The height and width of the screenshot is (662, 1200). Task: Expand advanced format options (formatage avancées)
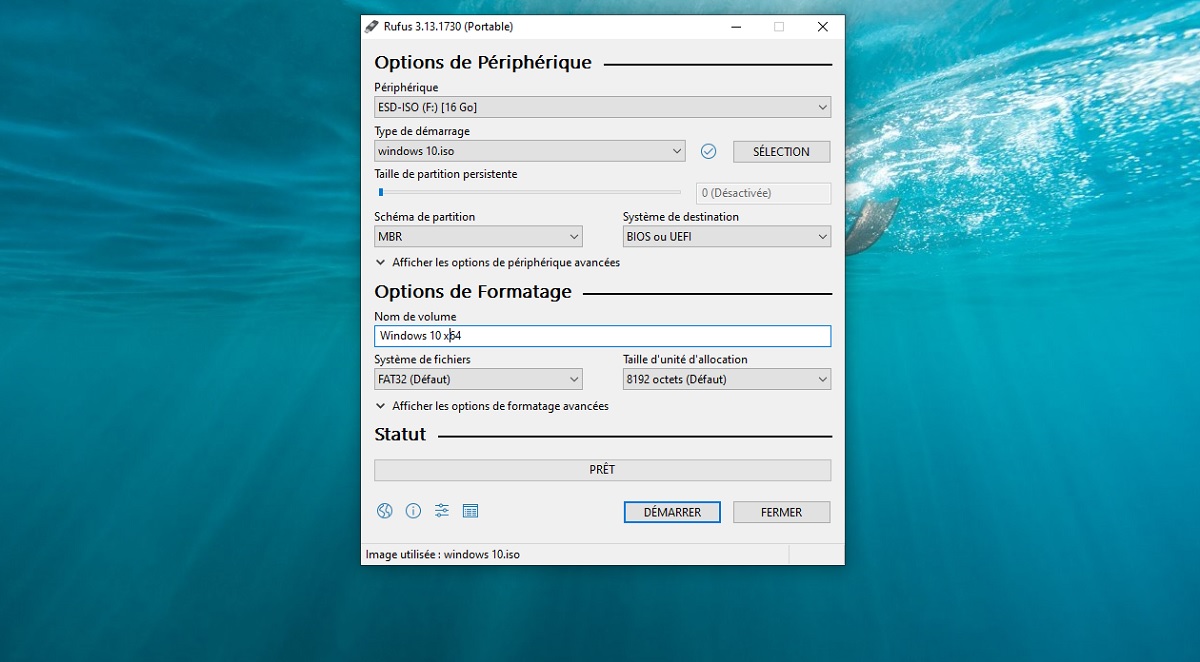[x=492, y=407]
